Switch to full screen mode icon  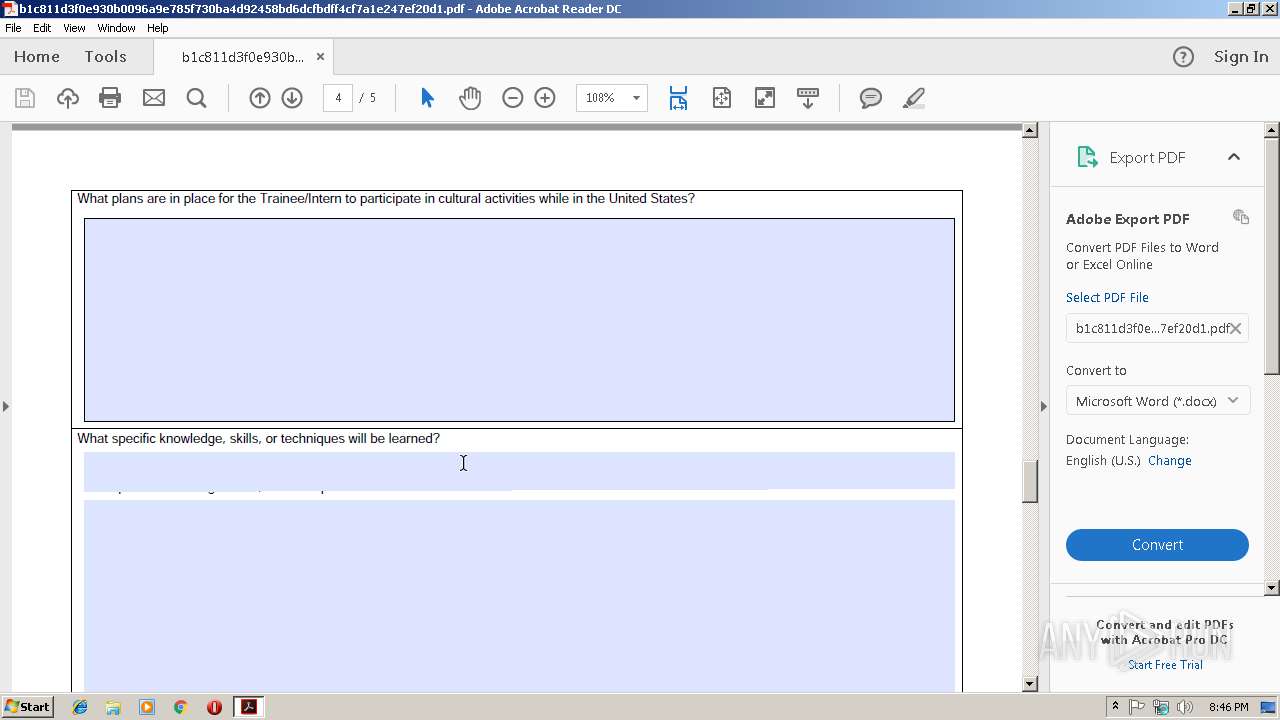click(x=765, y=98)
